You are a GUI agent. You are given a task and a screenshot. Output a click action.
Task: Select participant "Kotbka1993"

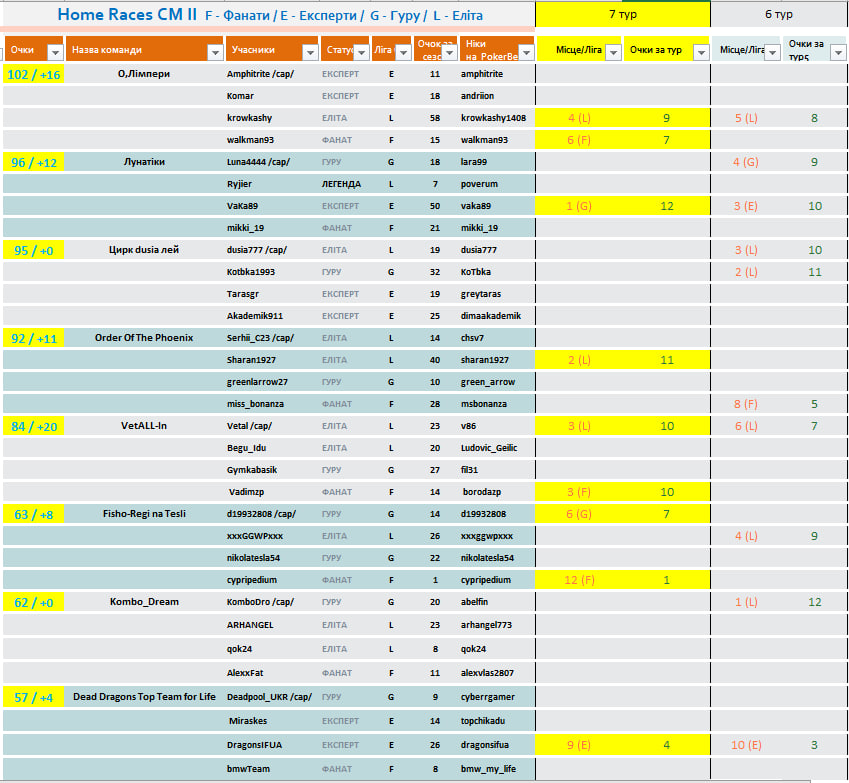point(251,272)
